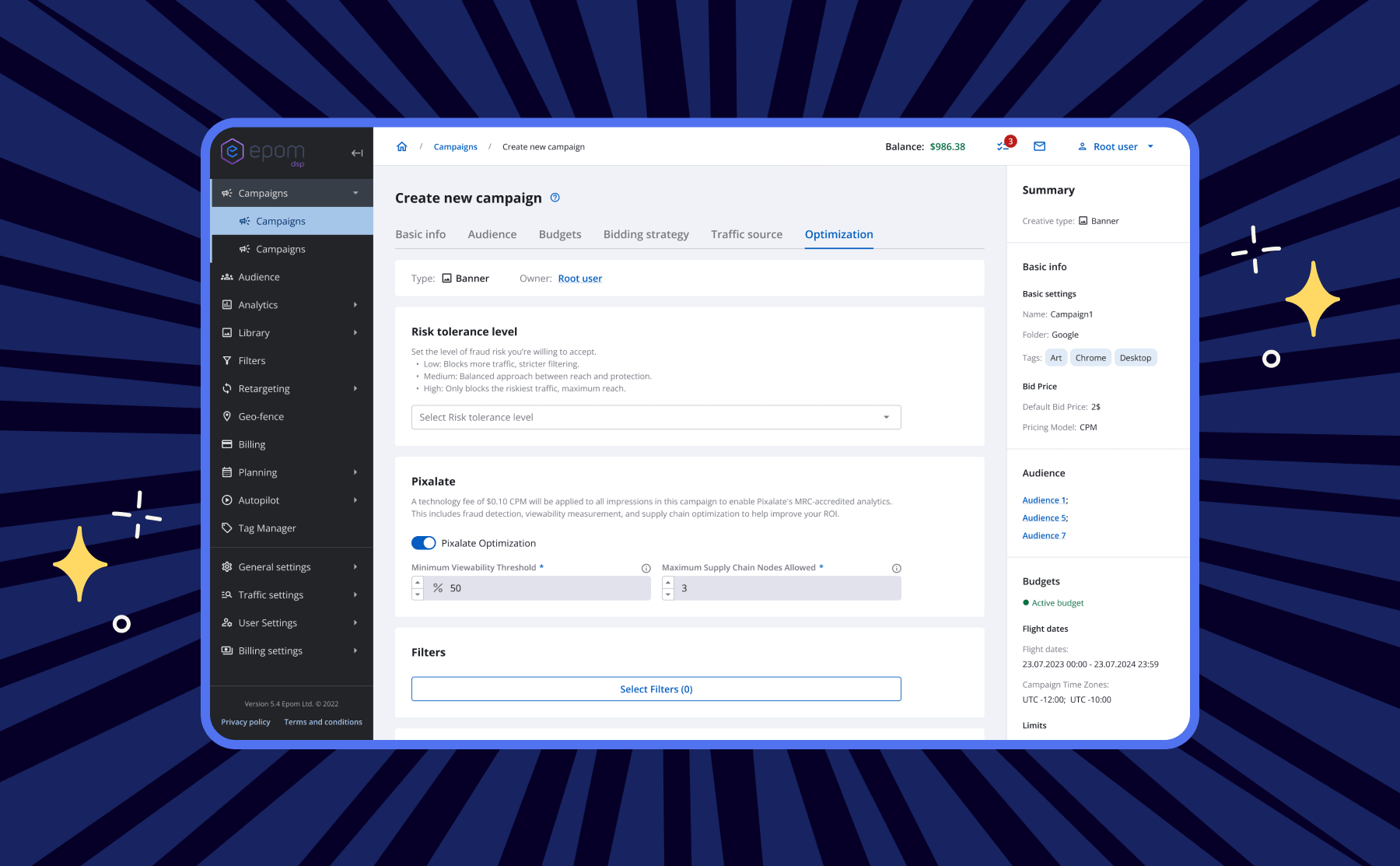Increase Minimum Viewability Threshold with up arrow
1400x866 pixels.
coord(418,582)
